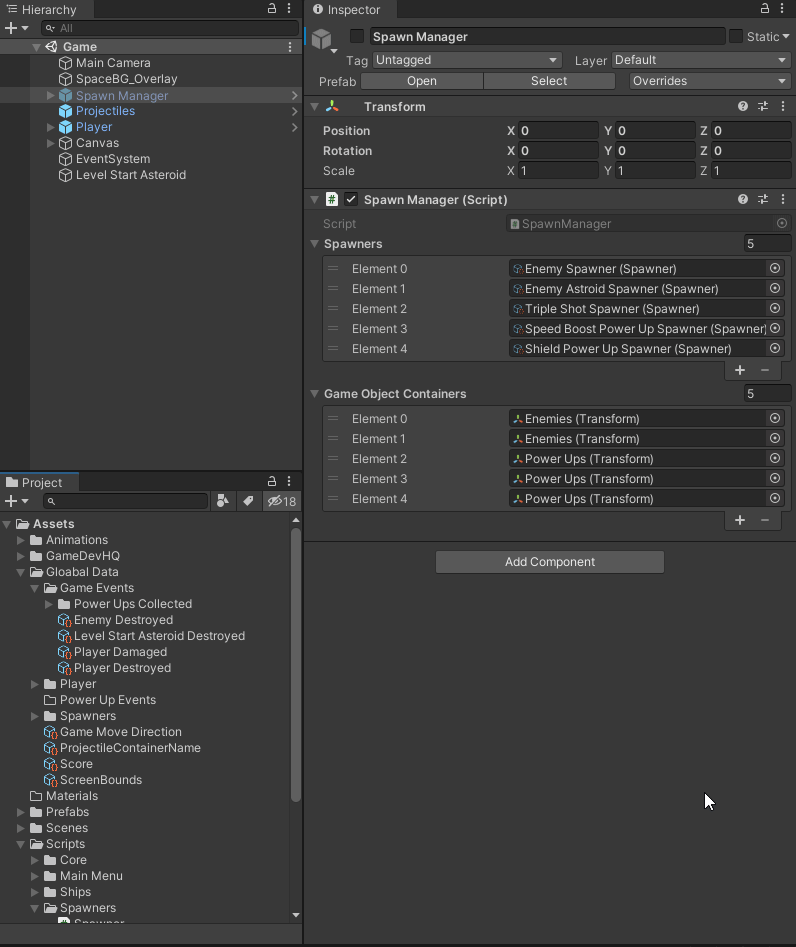Screen dimensions: 796x947
Task: Click the Hierarchy search field
Action: coord(170,28)
